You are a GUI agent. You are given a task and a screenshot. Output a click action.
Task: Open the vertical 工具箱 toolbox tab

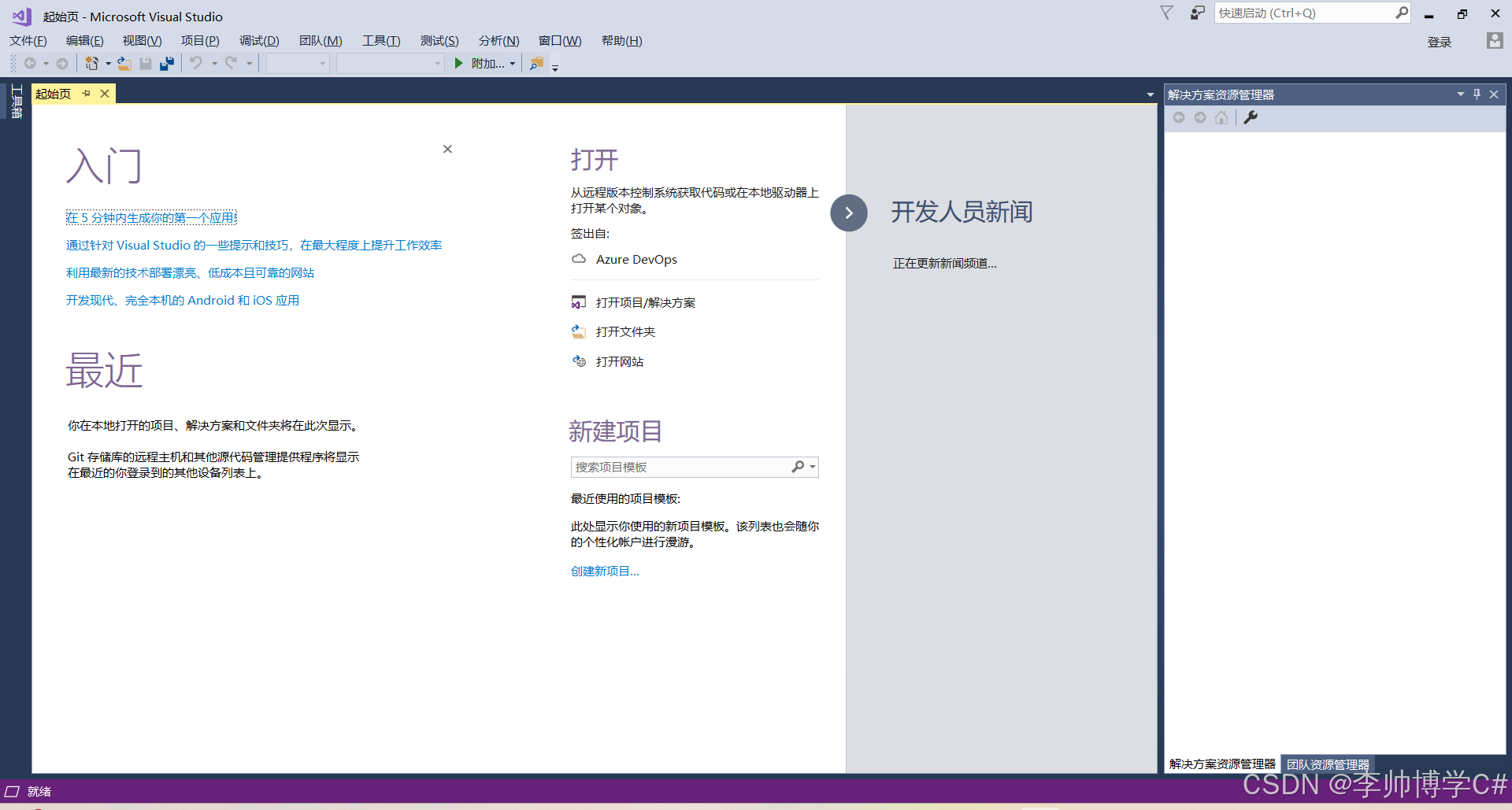pyautogui.click(x=16, y=102)
